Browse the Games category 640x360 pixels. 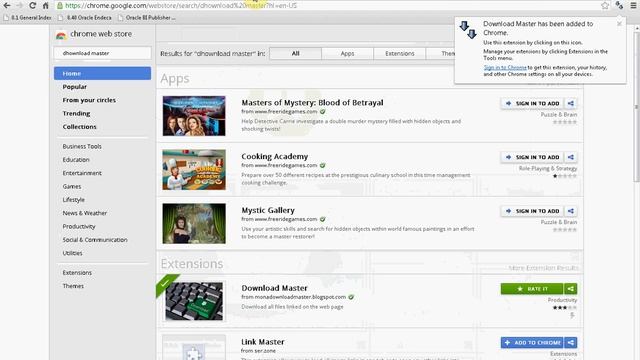[72, 186]
